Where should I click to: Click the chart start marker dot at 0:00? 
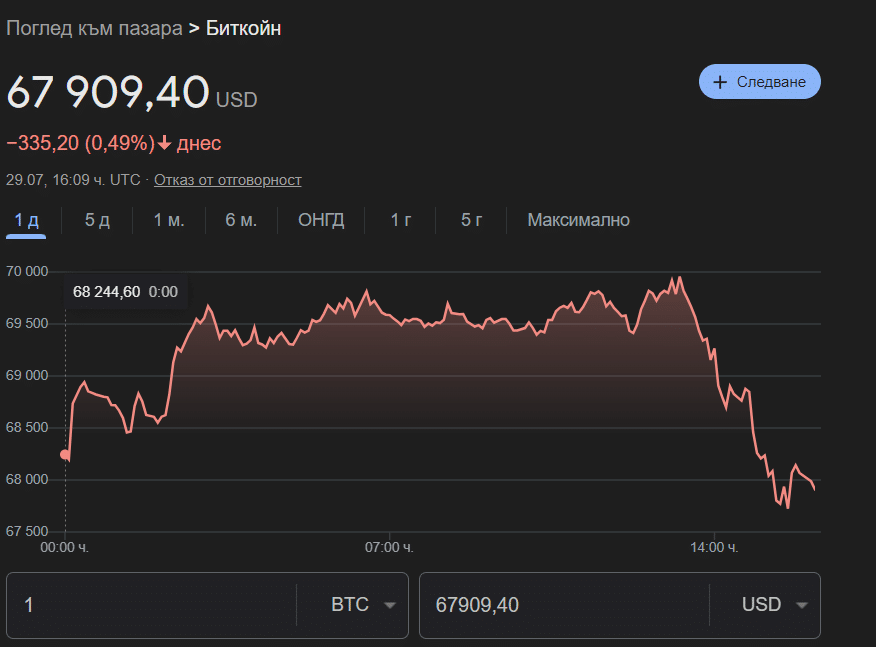point(65,454)
